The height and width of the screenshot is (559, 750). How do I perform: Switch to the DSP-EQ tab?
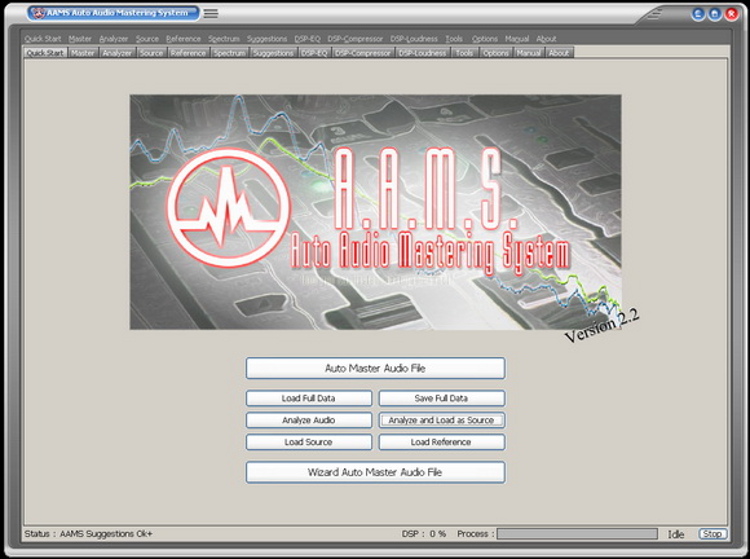(x=314, y=53)
